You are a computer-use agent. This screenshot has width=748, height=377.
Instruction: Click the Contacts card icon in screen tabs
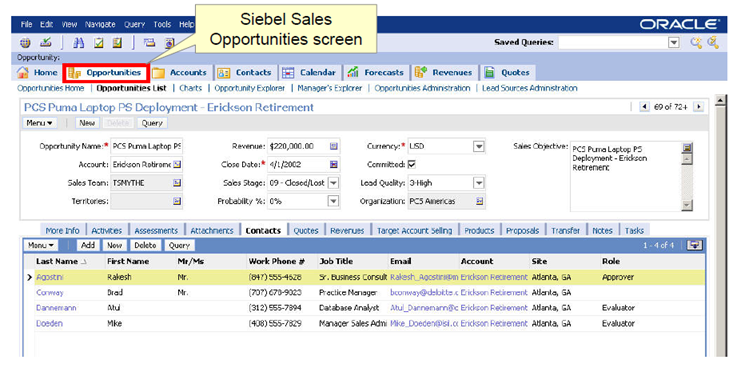click(x=223, y=73)
